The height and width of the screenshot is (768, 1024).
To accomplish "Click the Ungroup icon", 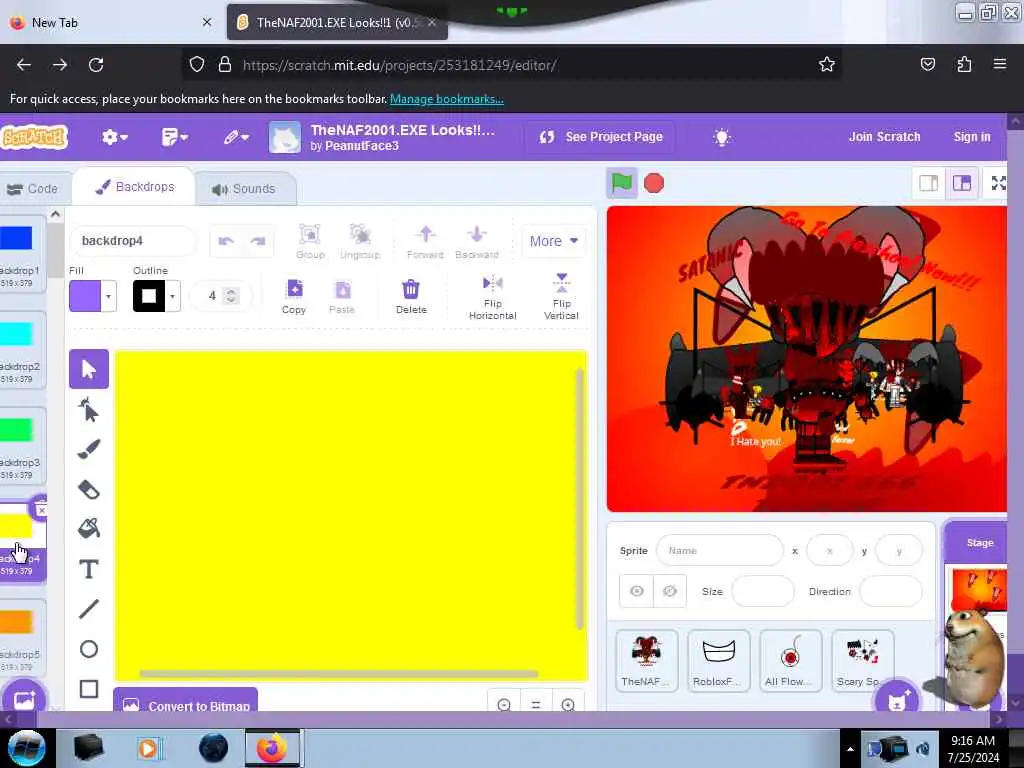I will [x=360, y=241].
